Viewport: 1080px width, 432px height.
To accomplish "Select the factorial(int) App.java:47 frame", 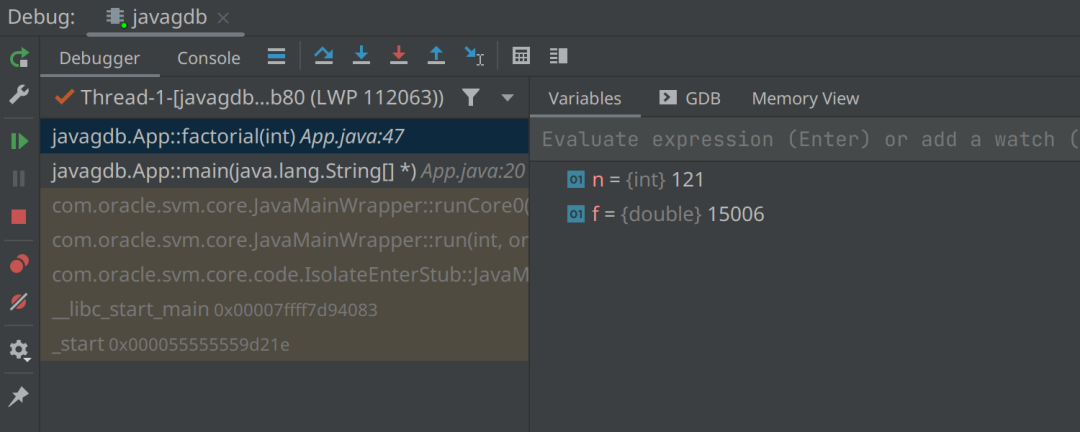I will click(284, 136).
